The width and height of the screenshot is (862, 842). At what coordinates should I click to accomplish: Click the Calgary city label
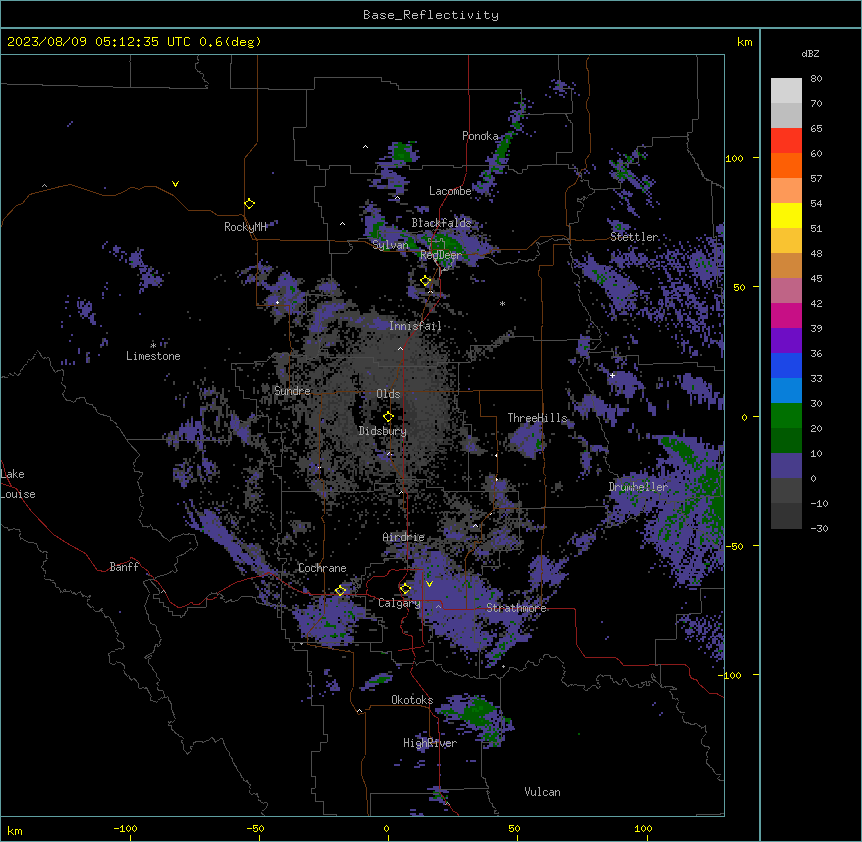(399, 603)
